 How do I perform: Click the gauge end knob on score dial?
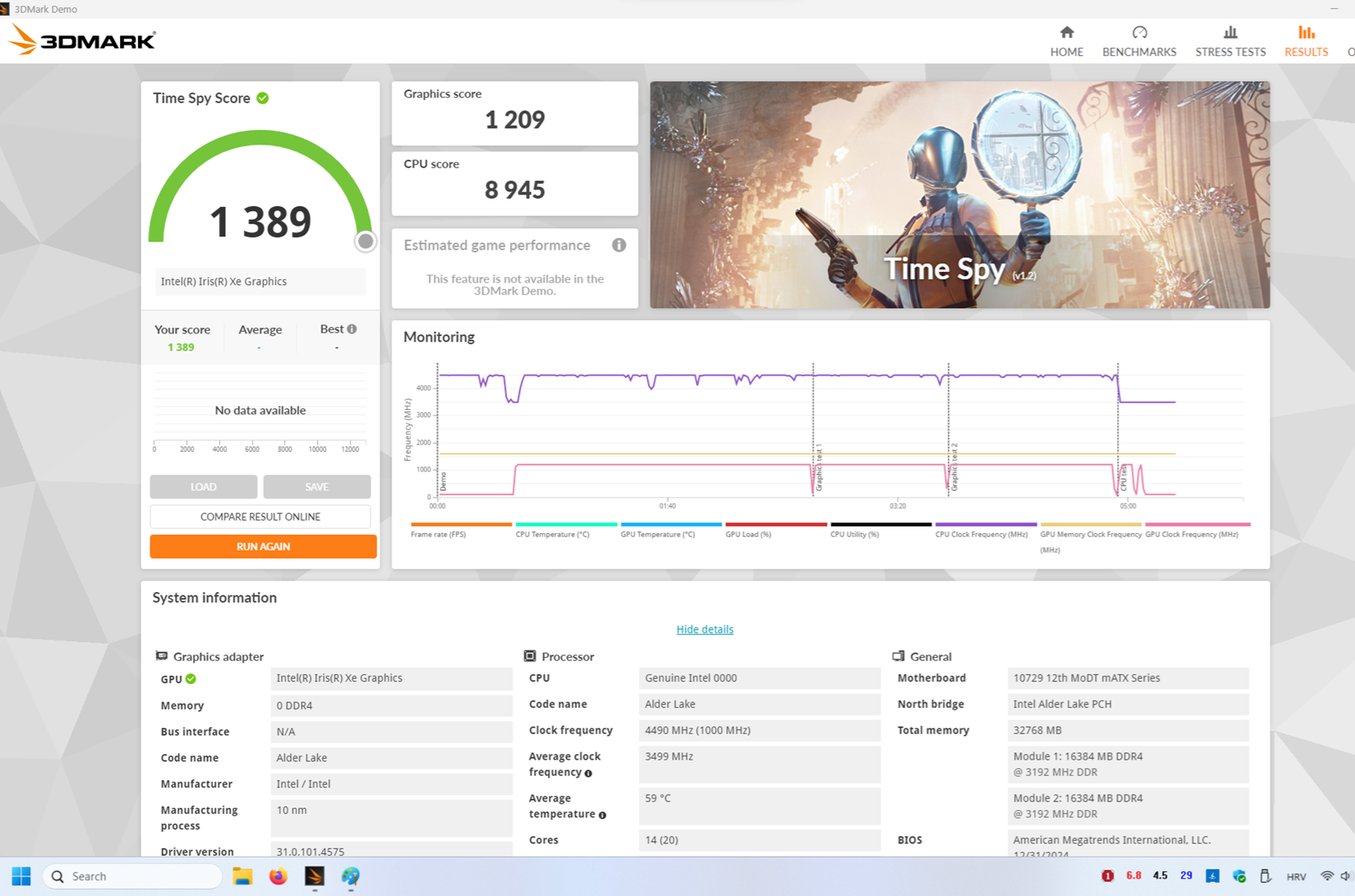365,241
